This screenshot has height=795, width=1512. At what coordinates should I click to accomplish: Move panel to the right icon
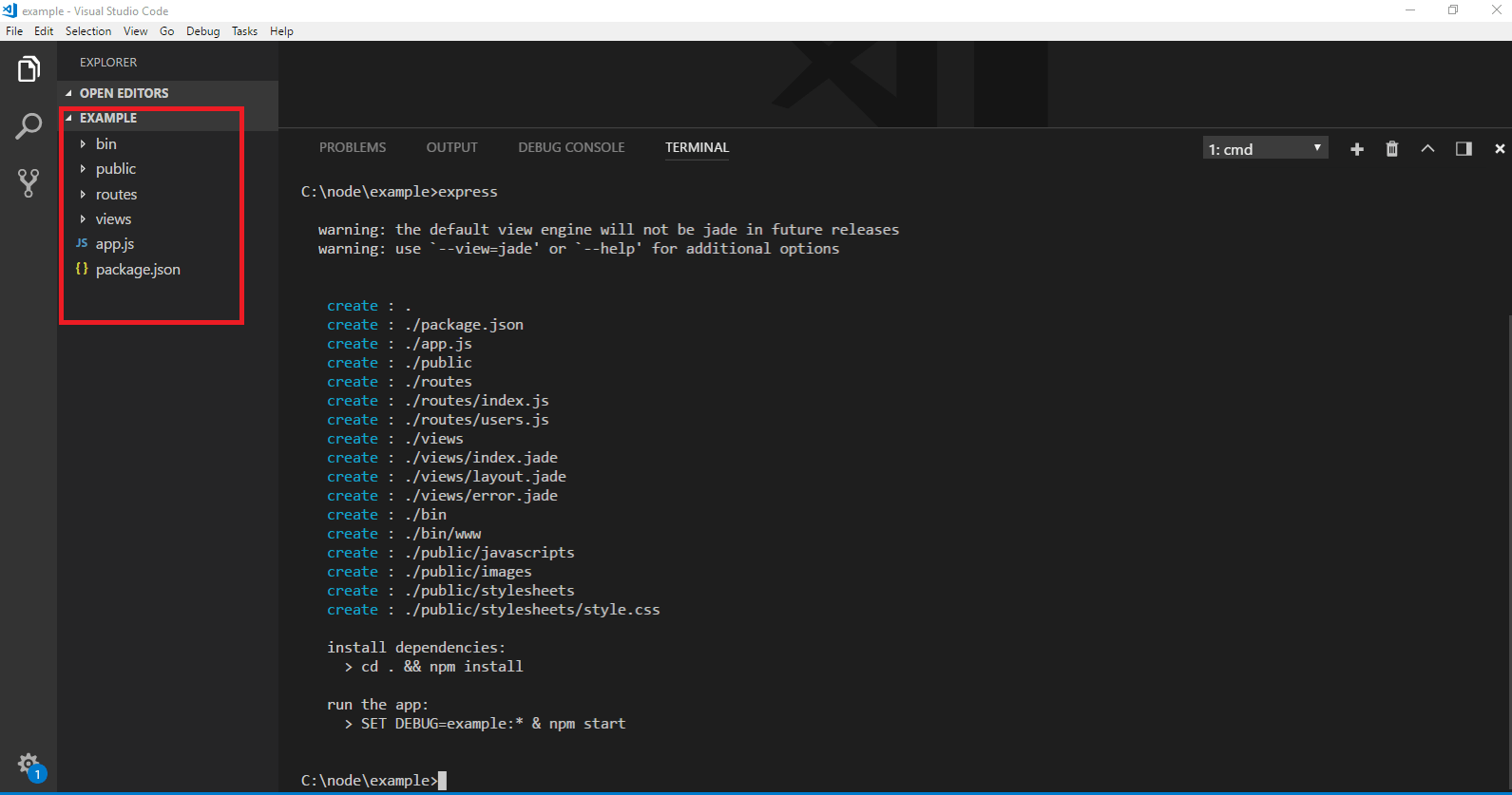coord(1464,149)
